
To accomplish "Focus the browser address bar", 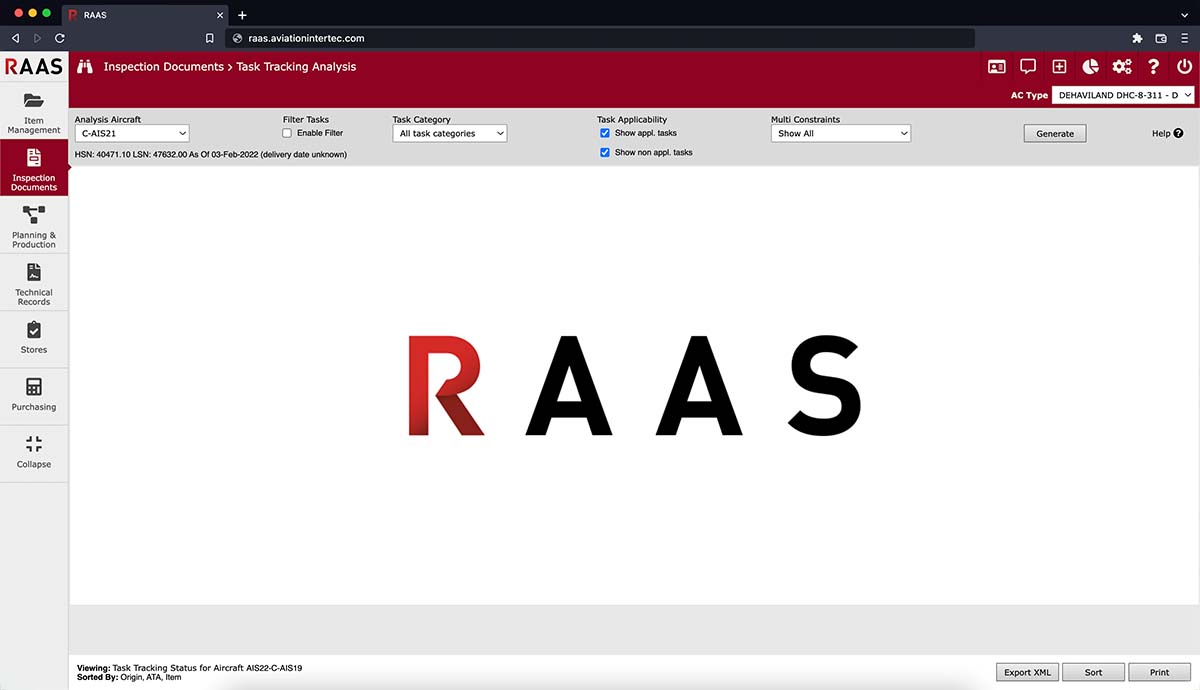I will (600, 38).
